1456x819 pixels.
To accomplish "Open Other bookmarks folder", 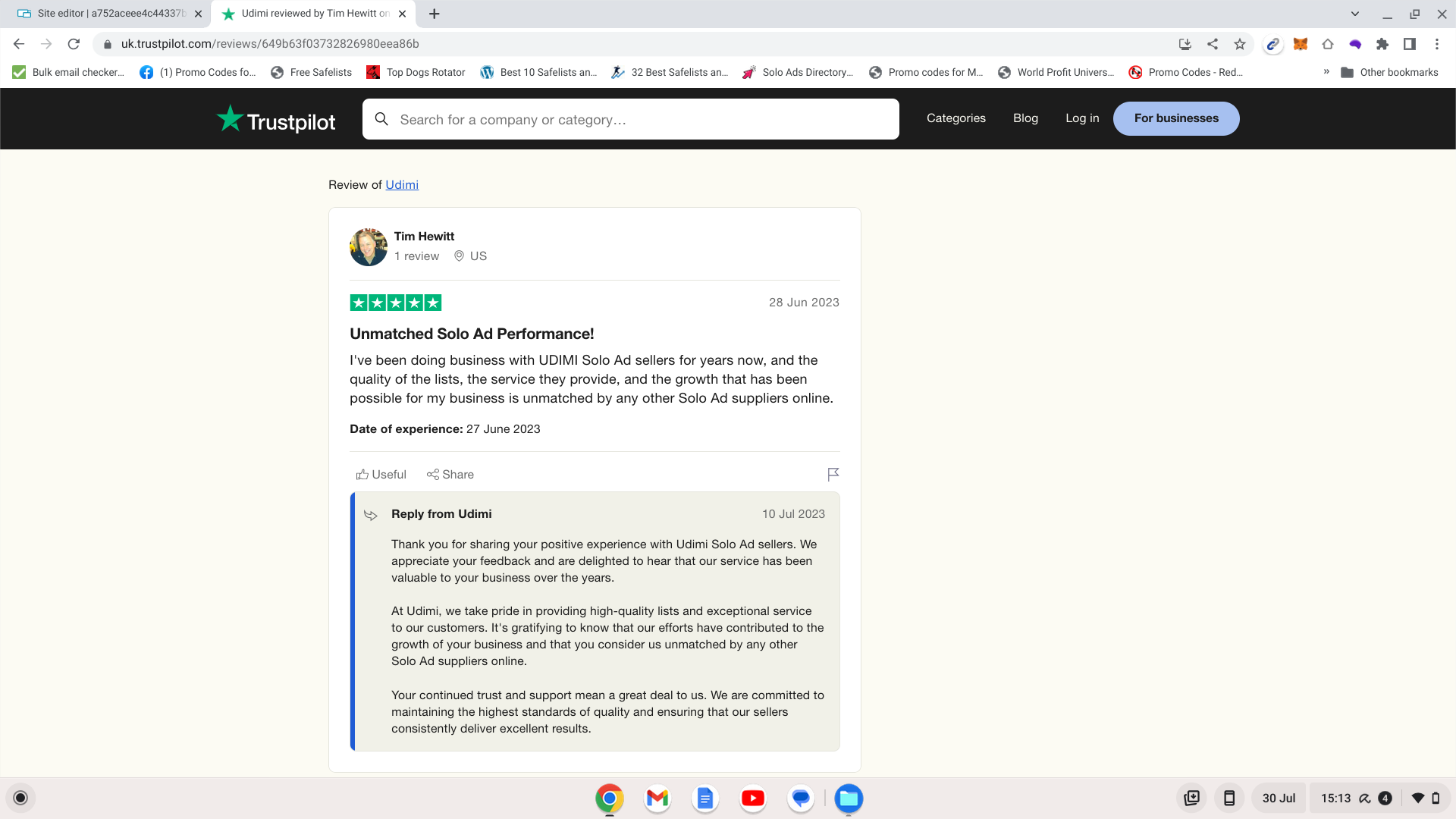I will [x=1389, y=72].
